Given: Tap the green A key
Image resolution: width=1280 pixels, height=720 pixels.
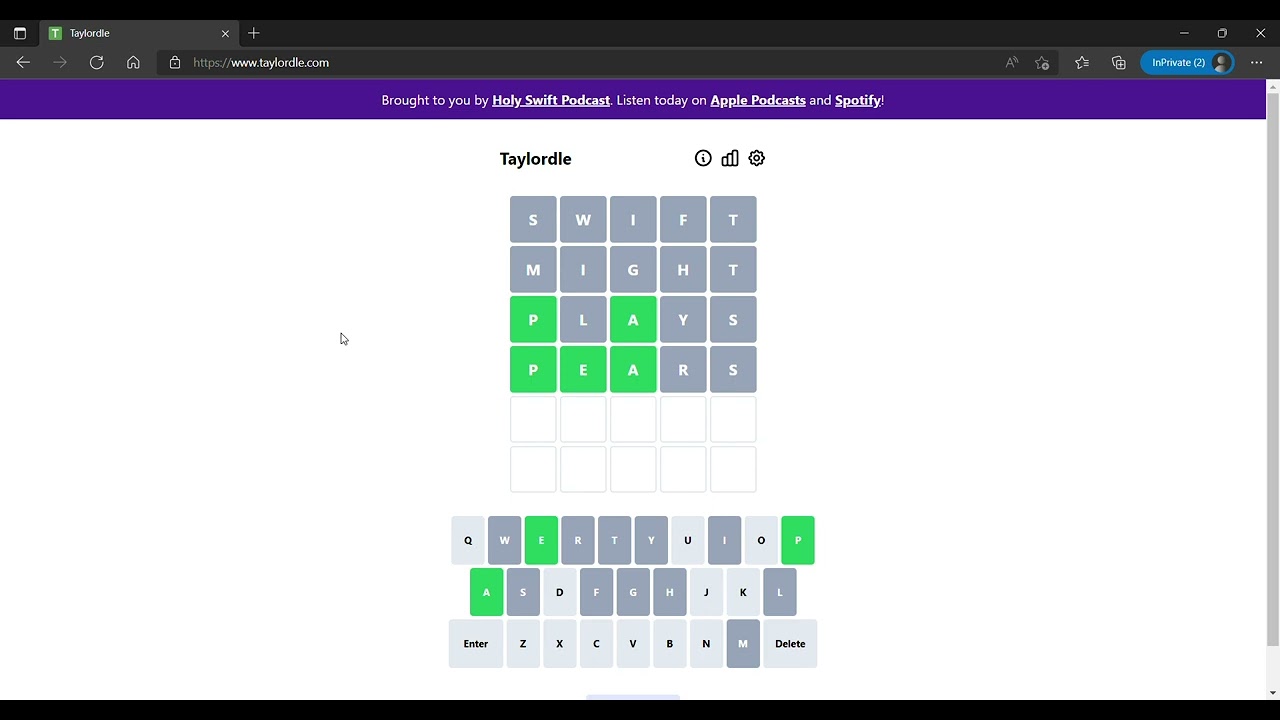Looking at the screenshot, I should click(x=486, y=592).
